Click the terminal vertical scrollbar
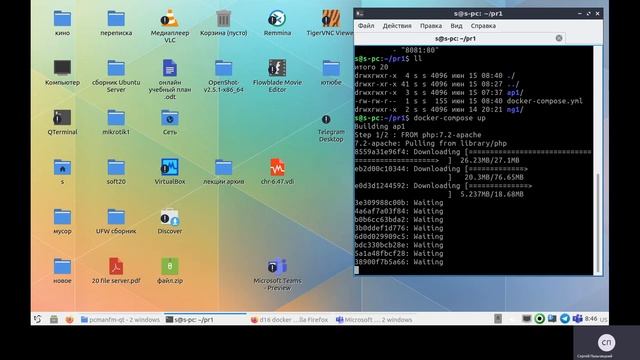This screenshot has width=640, height=360. click(x=597, y=222)
